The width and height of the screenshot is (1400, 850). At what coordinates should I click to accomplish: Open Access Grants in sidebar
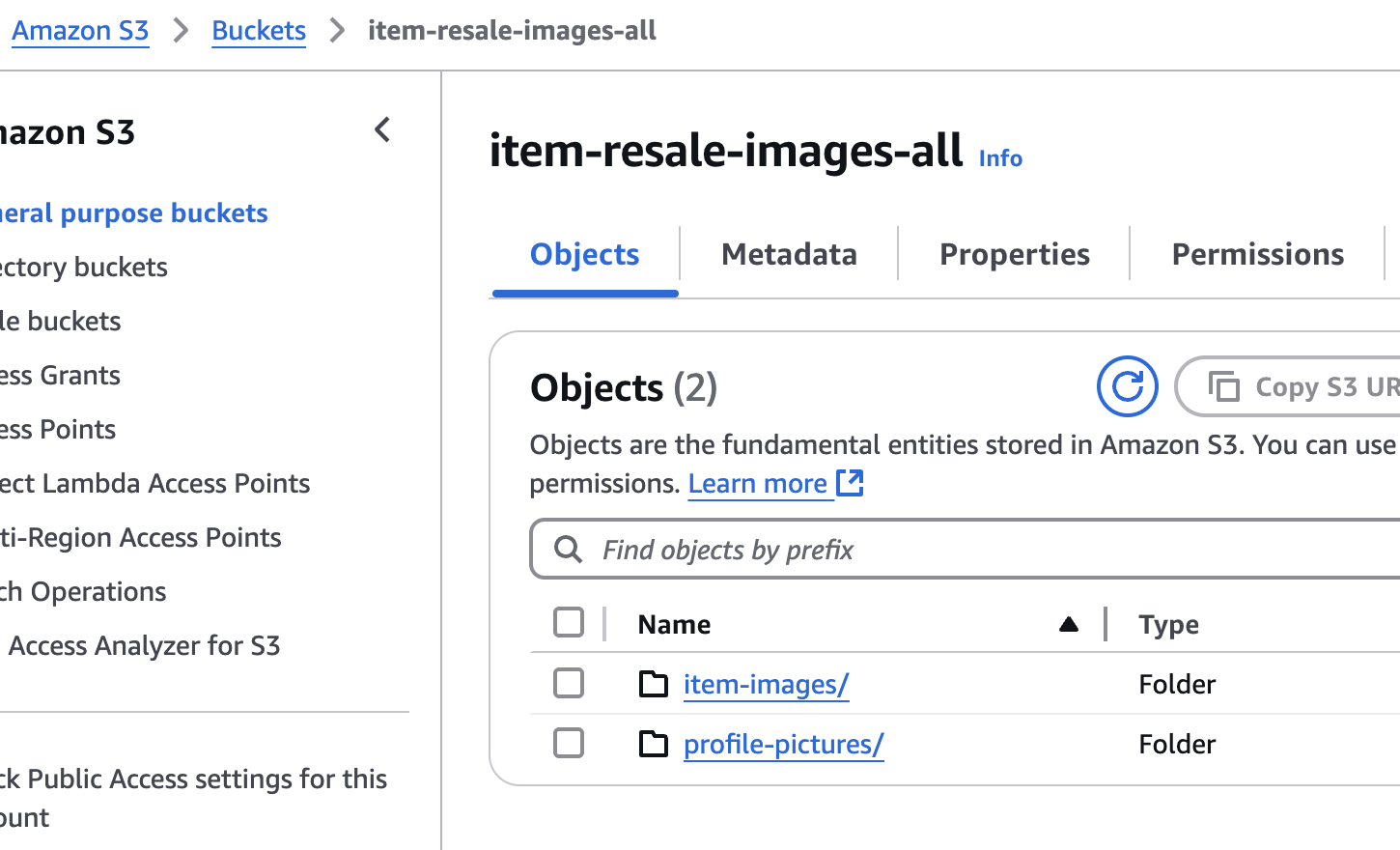pos(60,375)
